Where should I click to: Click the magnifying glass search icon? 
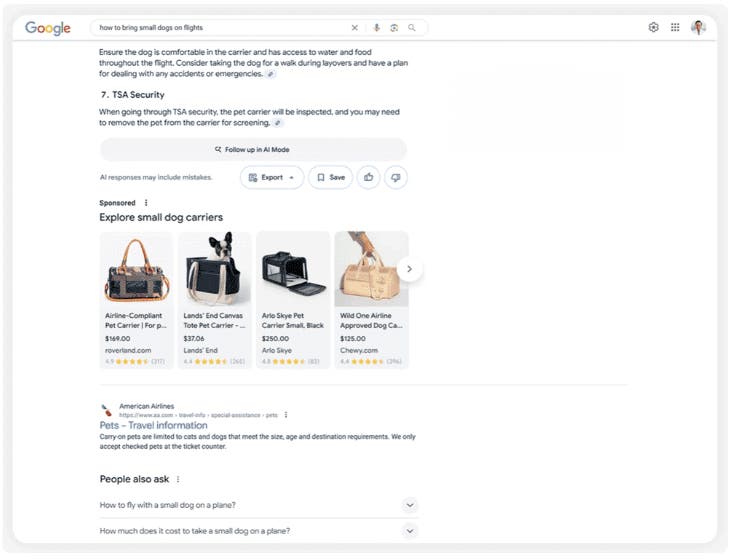[x=412, y=28]
